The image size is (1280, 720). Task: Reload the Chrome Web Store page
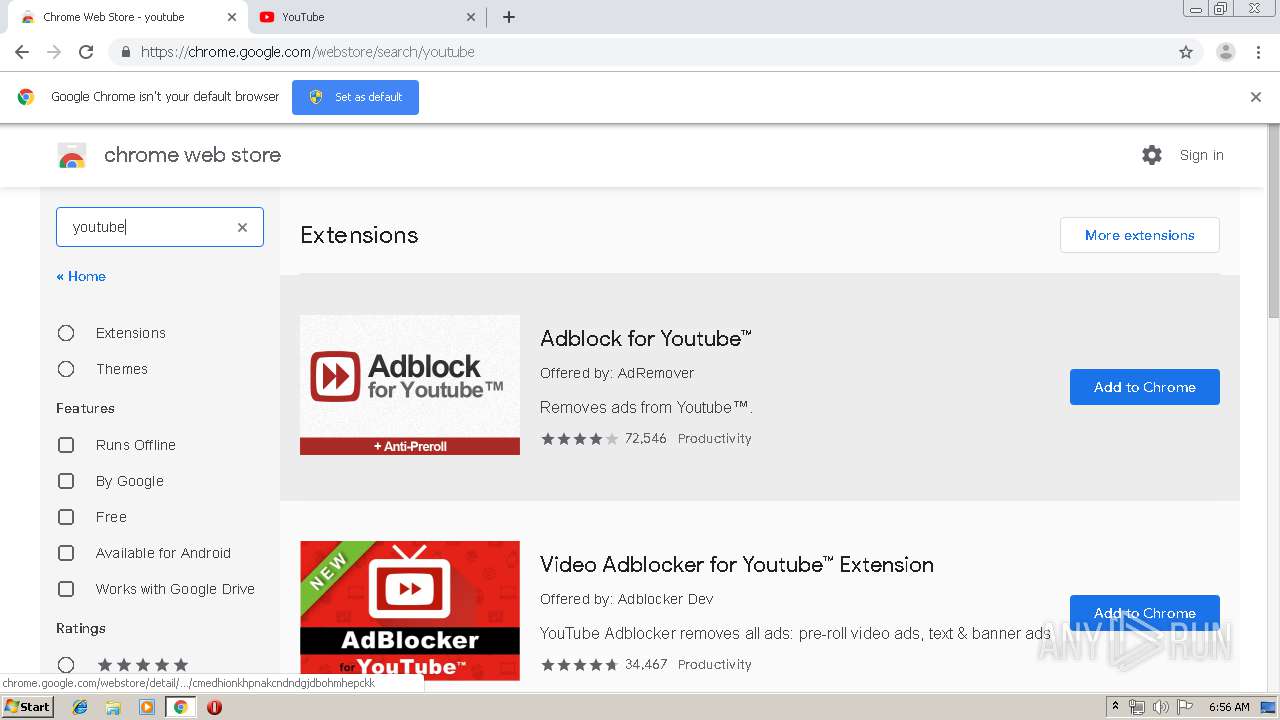86,52
